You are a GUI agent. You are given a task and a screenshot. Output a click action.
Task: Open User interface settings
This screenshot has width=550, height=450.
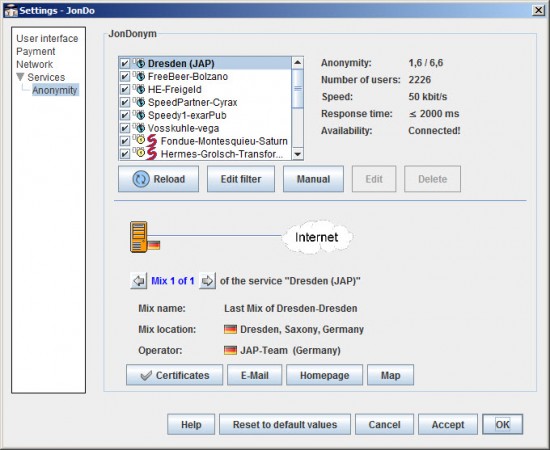(47, 38)
